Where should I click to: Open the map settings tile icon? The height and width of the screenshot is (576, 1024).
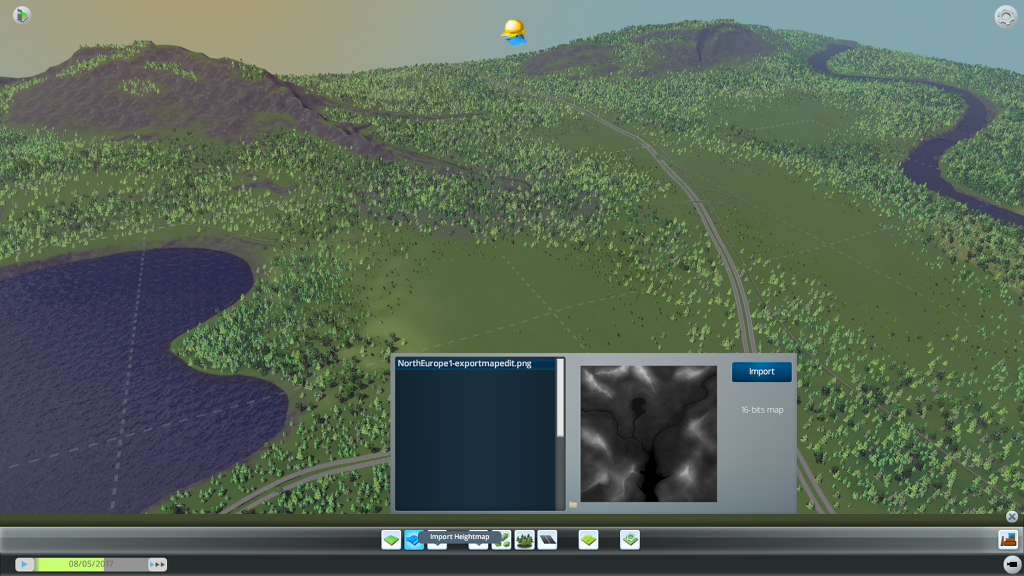630,539
